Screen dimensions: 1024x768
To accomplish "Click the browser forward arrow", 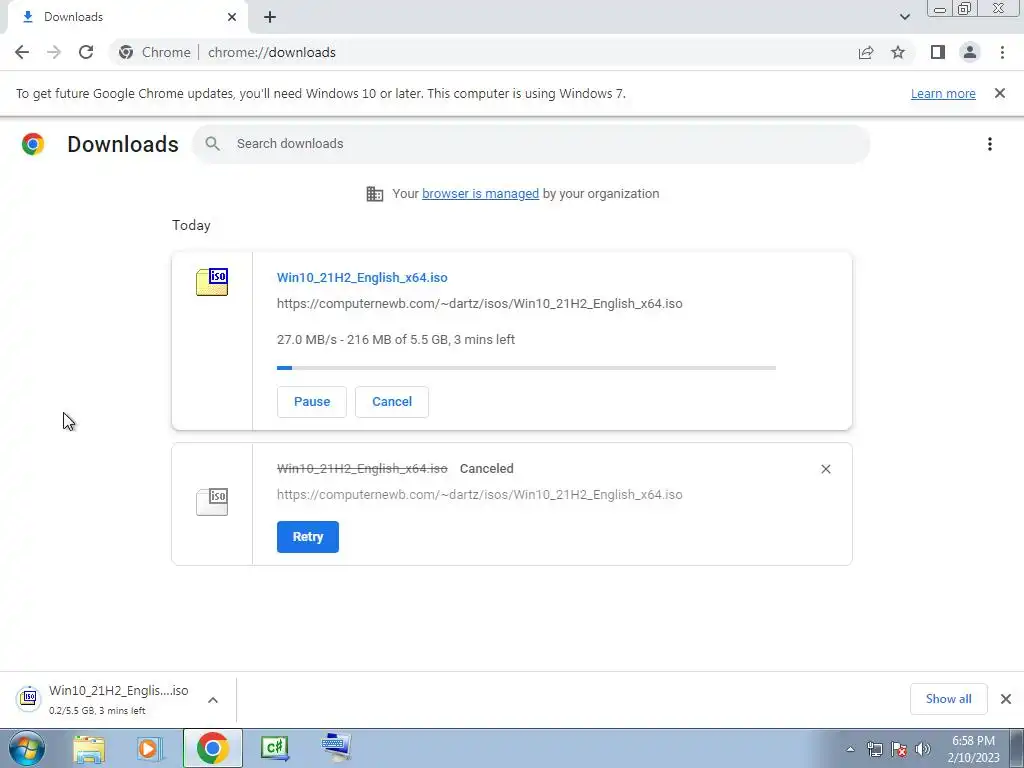I will point(54,52).
